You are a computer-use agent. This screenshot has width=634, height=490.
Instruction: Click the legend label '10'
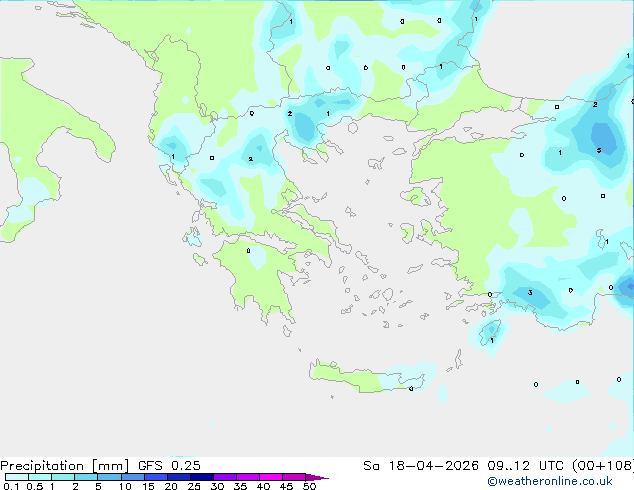125,486
